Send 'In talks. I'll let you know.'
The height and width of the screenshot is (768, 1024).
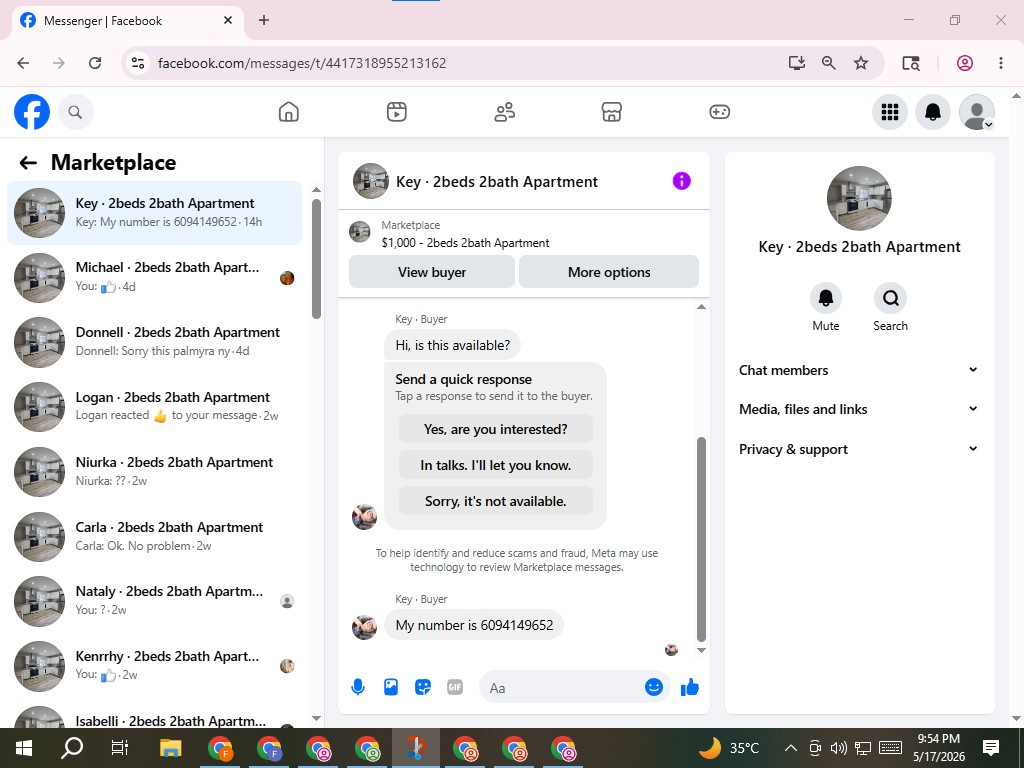pos(496,465)
